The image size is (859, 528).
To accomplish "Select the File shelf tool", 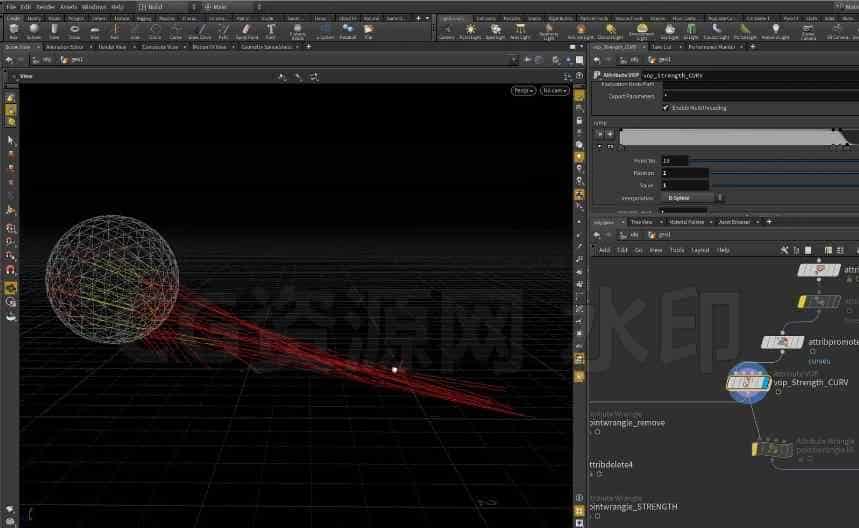I will click(x=369, y=31).
